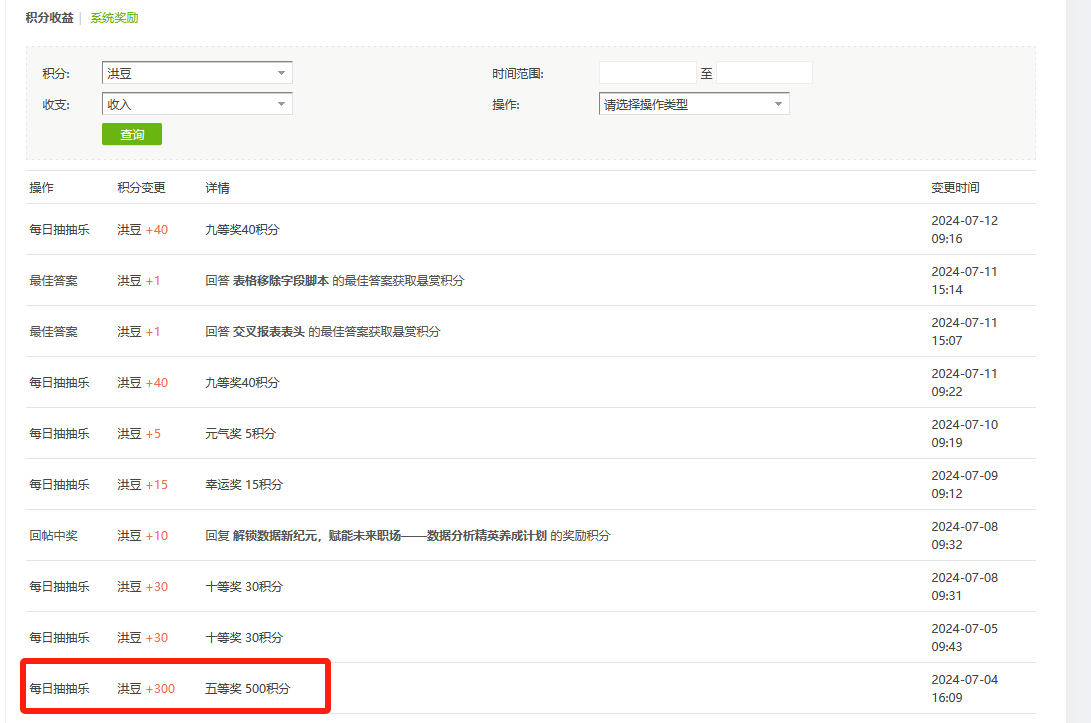This screenshot has width=1091, height=723.
Task: Expand the 积分 dropdown showing 洪豆
Action: (197, 73)
